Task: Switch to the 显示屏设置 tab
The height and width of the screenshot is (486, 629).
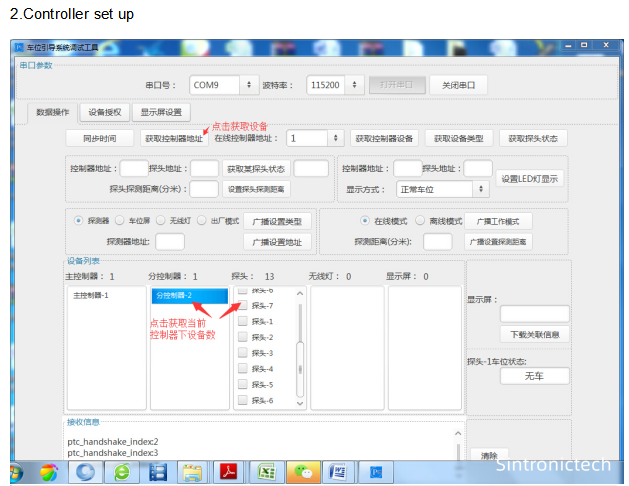Action: pos(161,112)
